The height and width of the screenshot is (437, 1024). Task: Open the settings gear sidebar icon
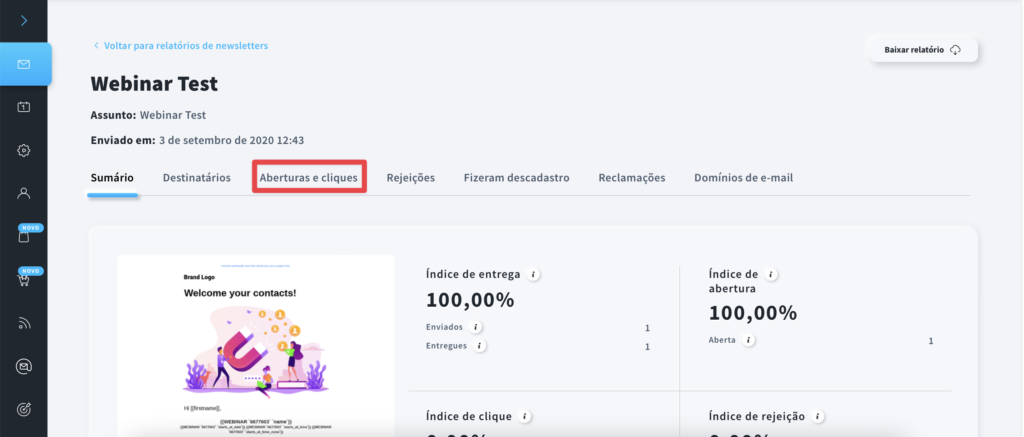point(23,150)
